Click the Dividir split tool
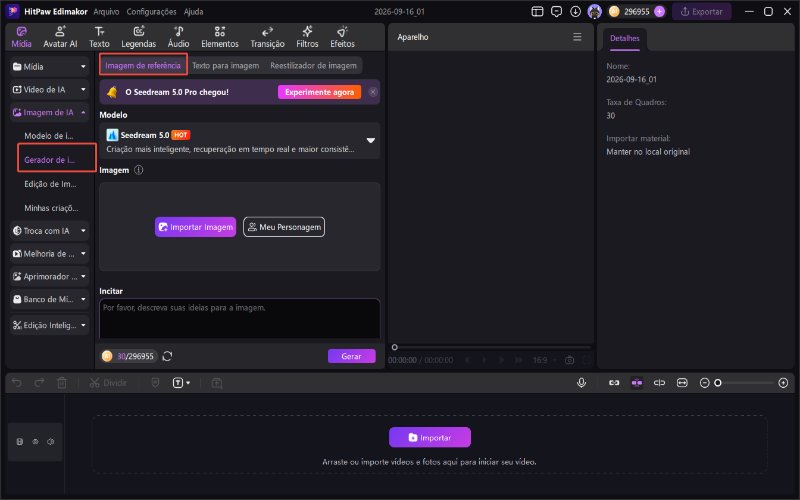This screenshot has width=800, height=500. (x=108, y=383)
